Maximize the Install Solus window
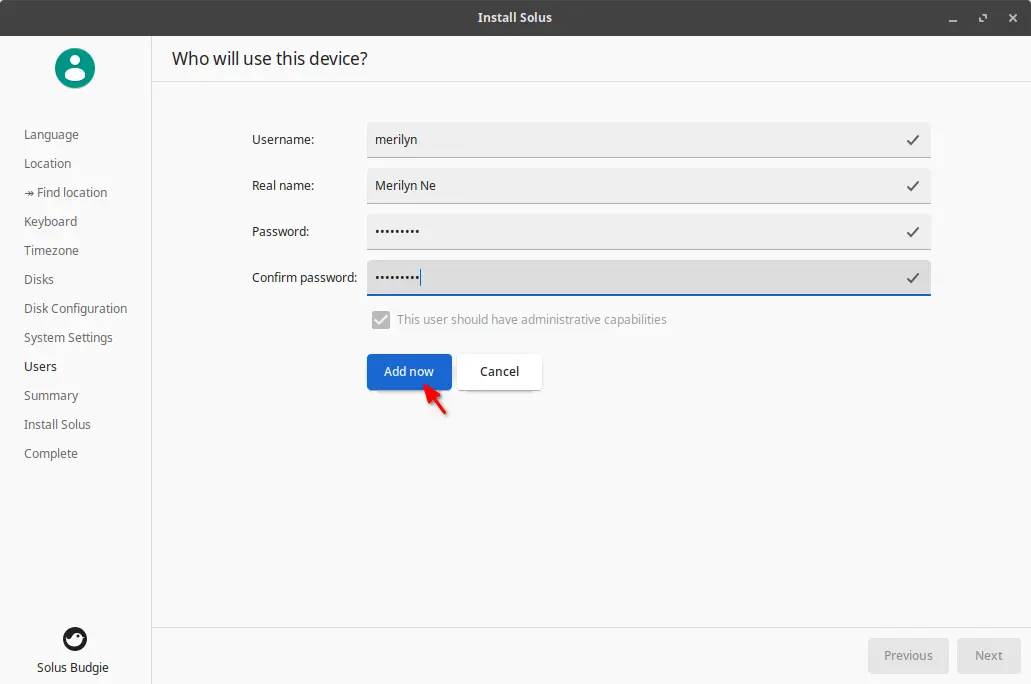 coord(983,18)
